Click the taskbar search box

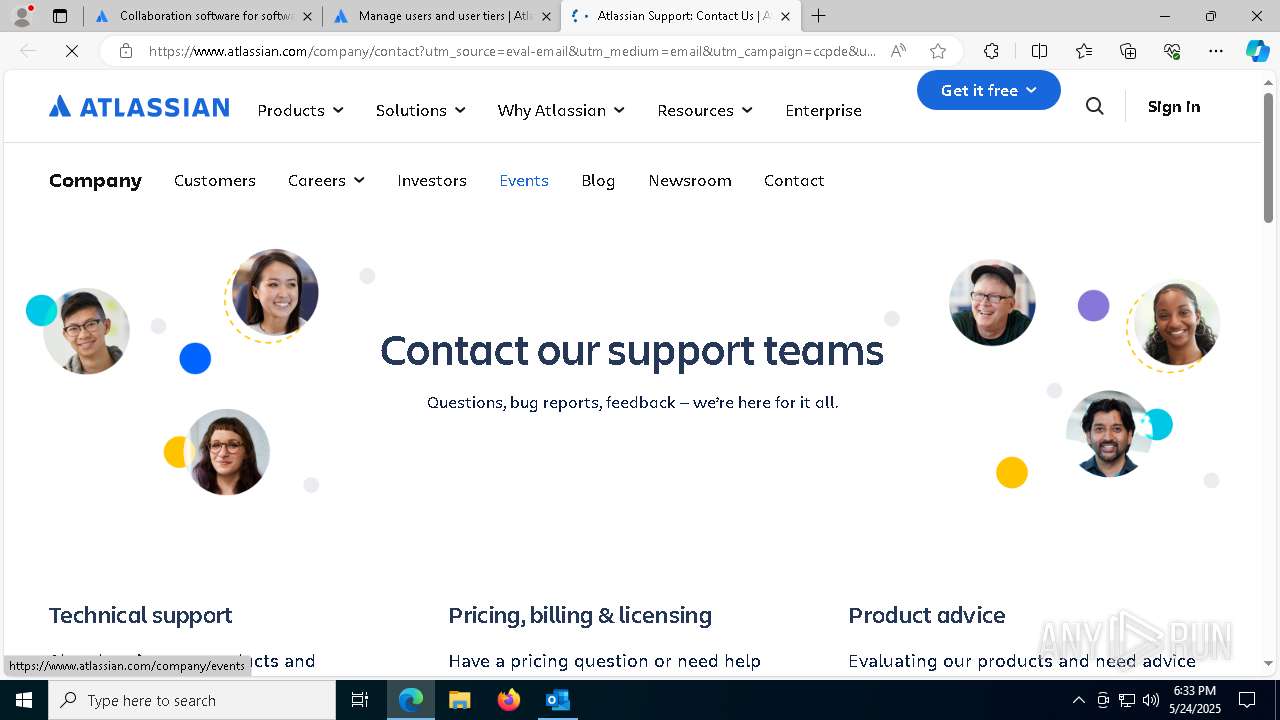click(x=192, y=700)
